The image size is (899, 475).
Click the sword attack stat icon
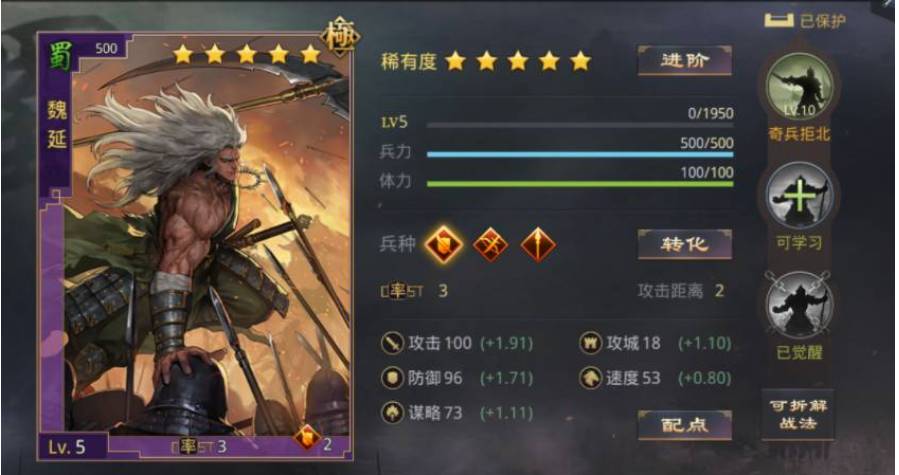(393, 344)
